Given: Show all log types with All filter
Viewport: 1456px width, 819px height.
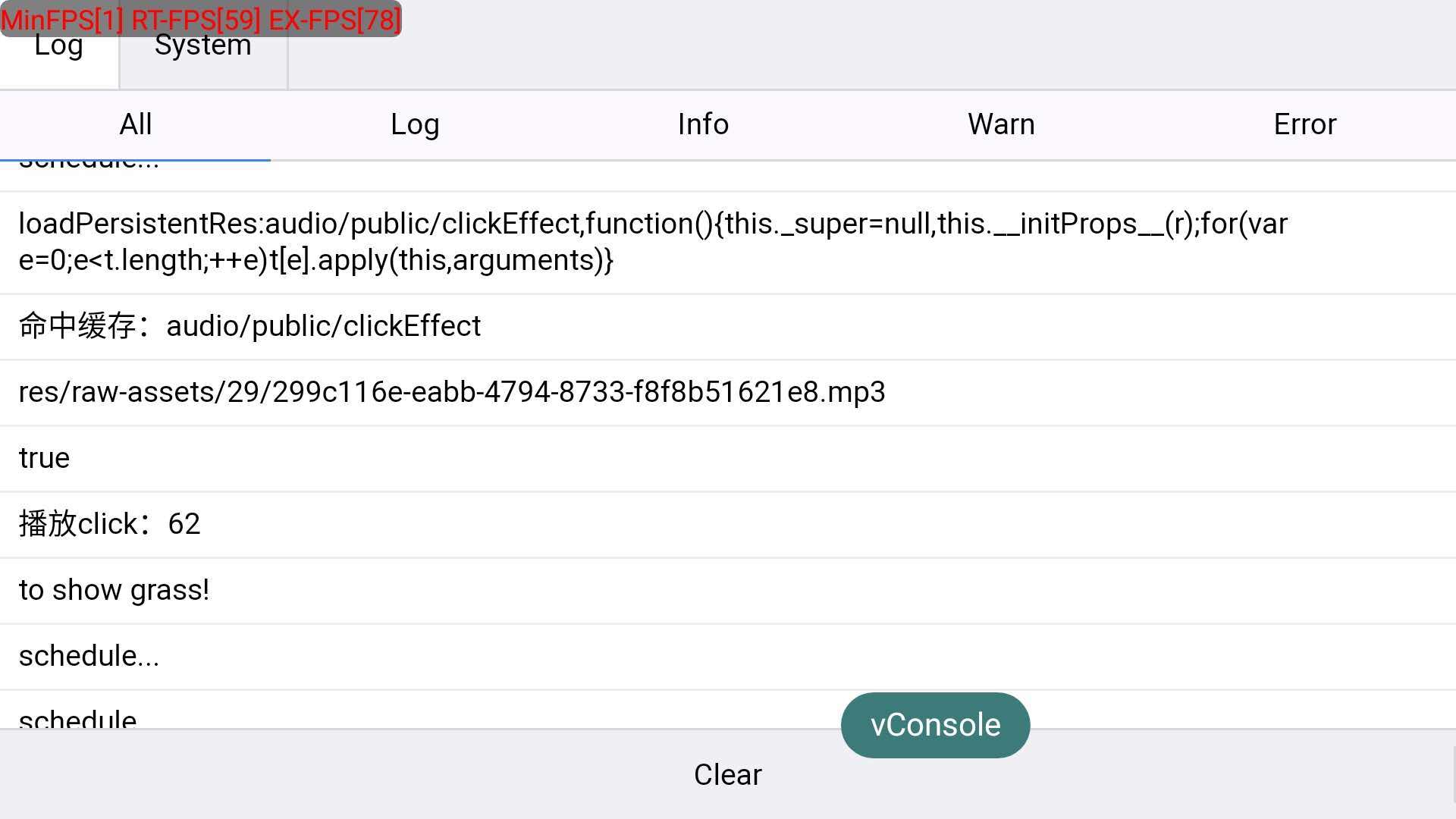Looking at the screenshot, I should 136,124.
